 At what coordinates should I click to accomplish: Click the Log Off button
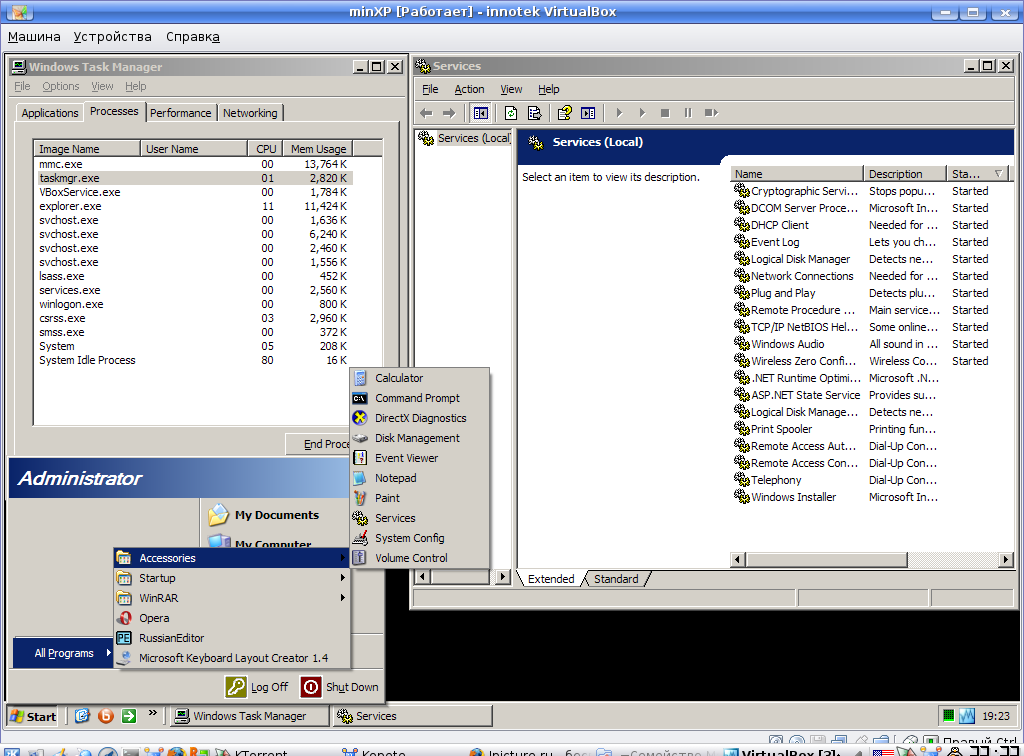pos(258,687)
